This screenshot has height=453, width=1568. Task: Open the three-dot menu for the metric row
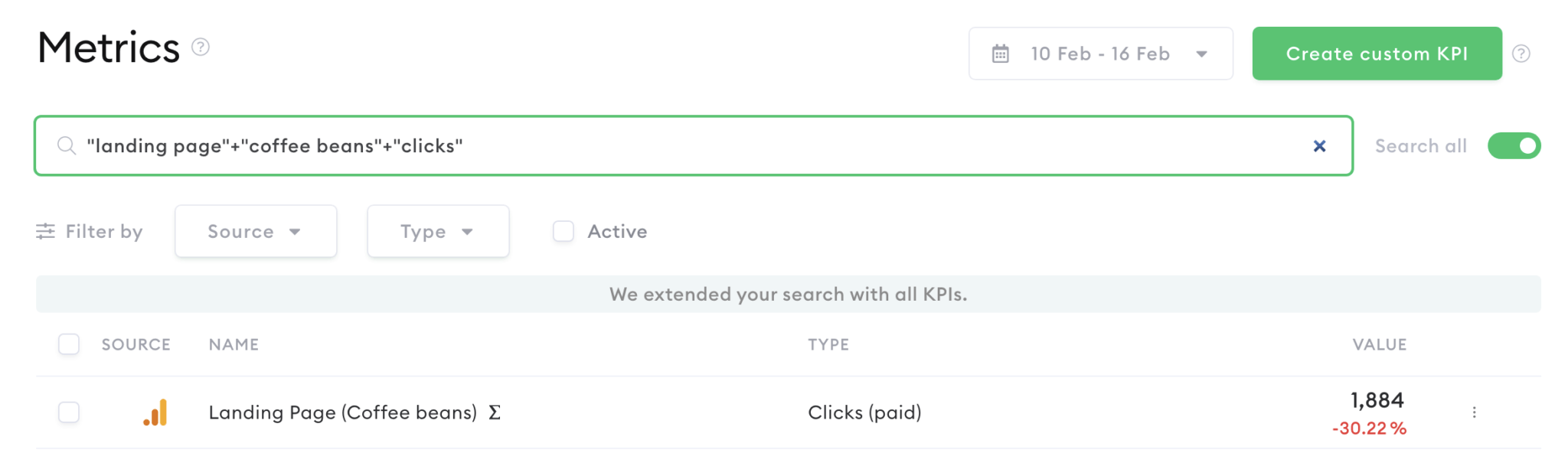(x=1474, y=412)
